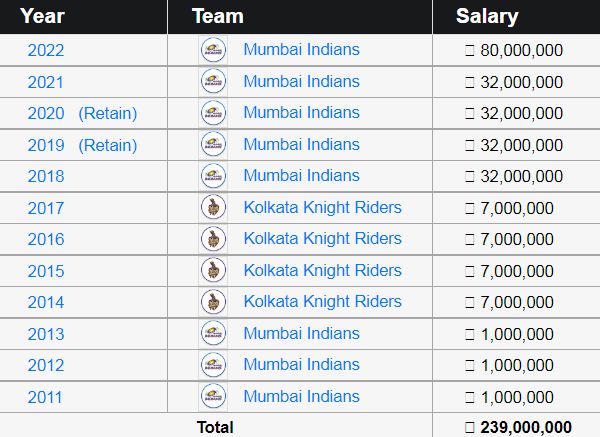
Task: Open the 2020 year link
Action: tap(46, 113)
